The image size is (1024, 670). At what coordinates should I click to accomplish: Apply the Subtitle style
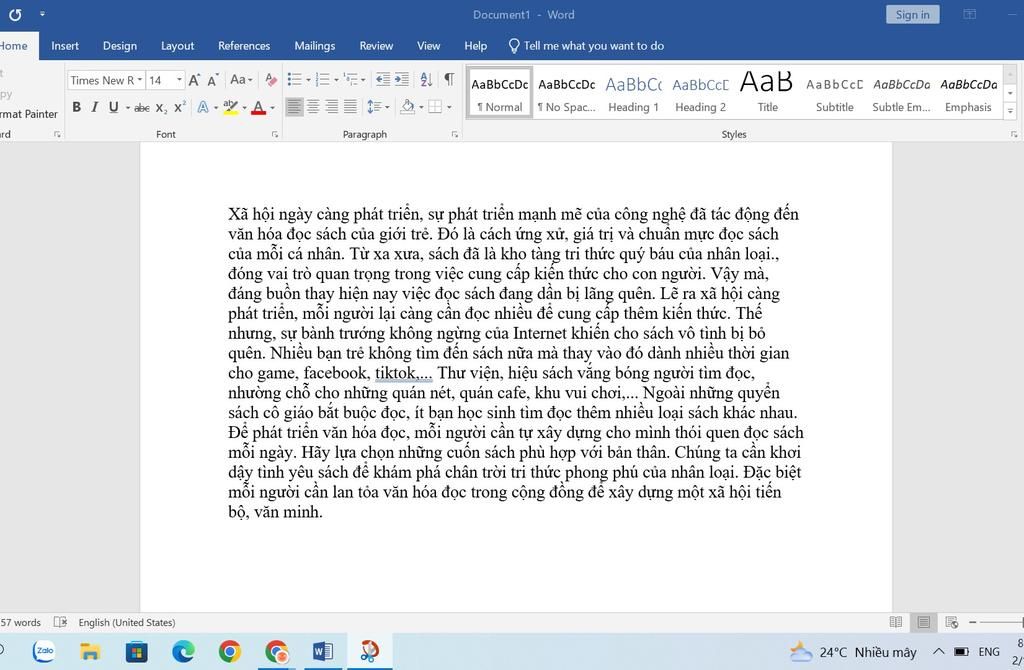coord(834,92)
